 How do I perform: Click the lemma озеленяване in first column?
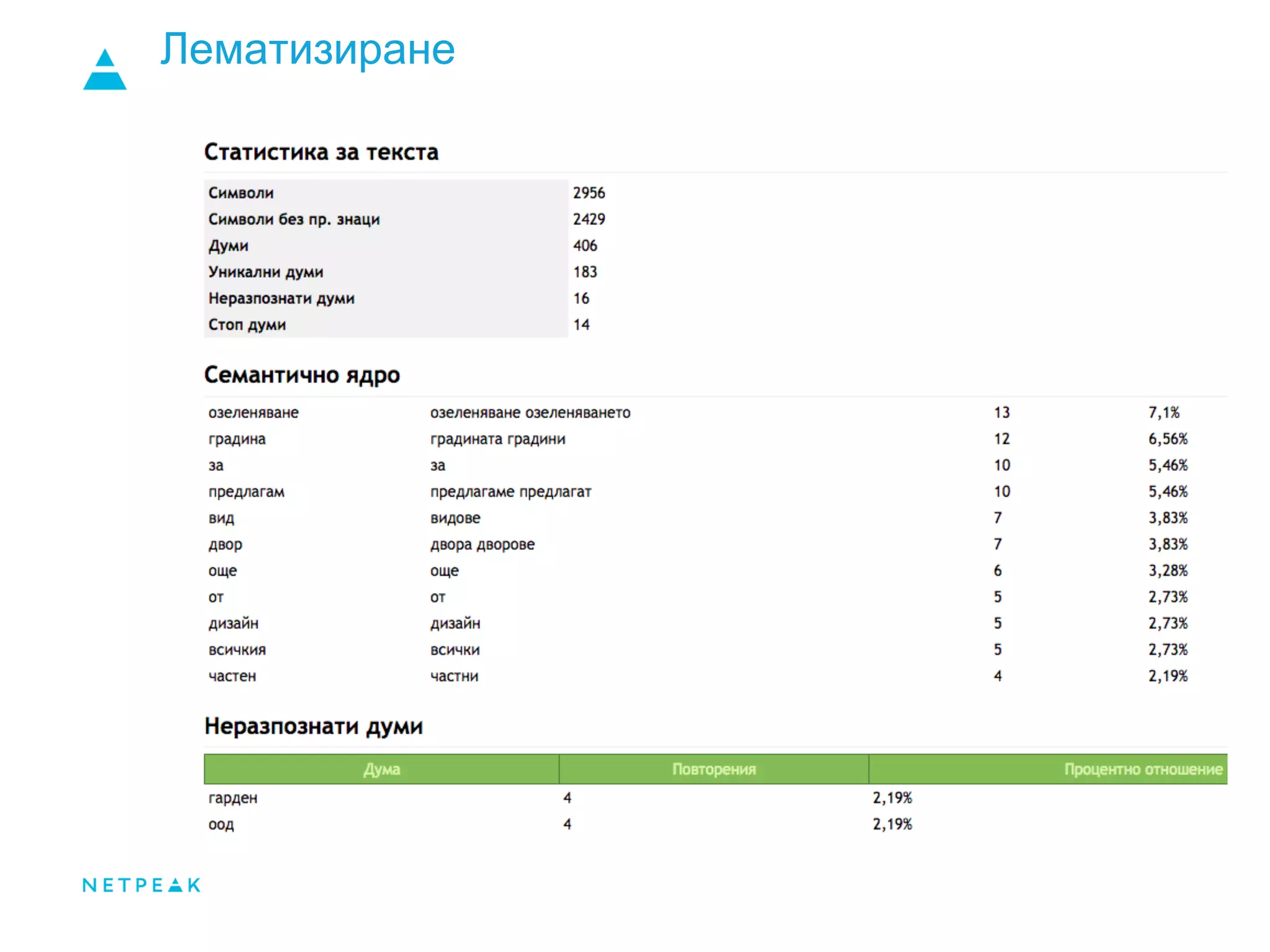pos(253,413)
